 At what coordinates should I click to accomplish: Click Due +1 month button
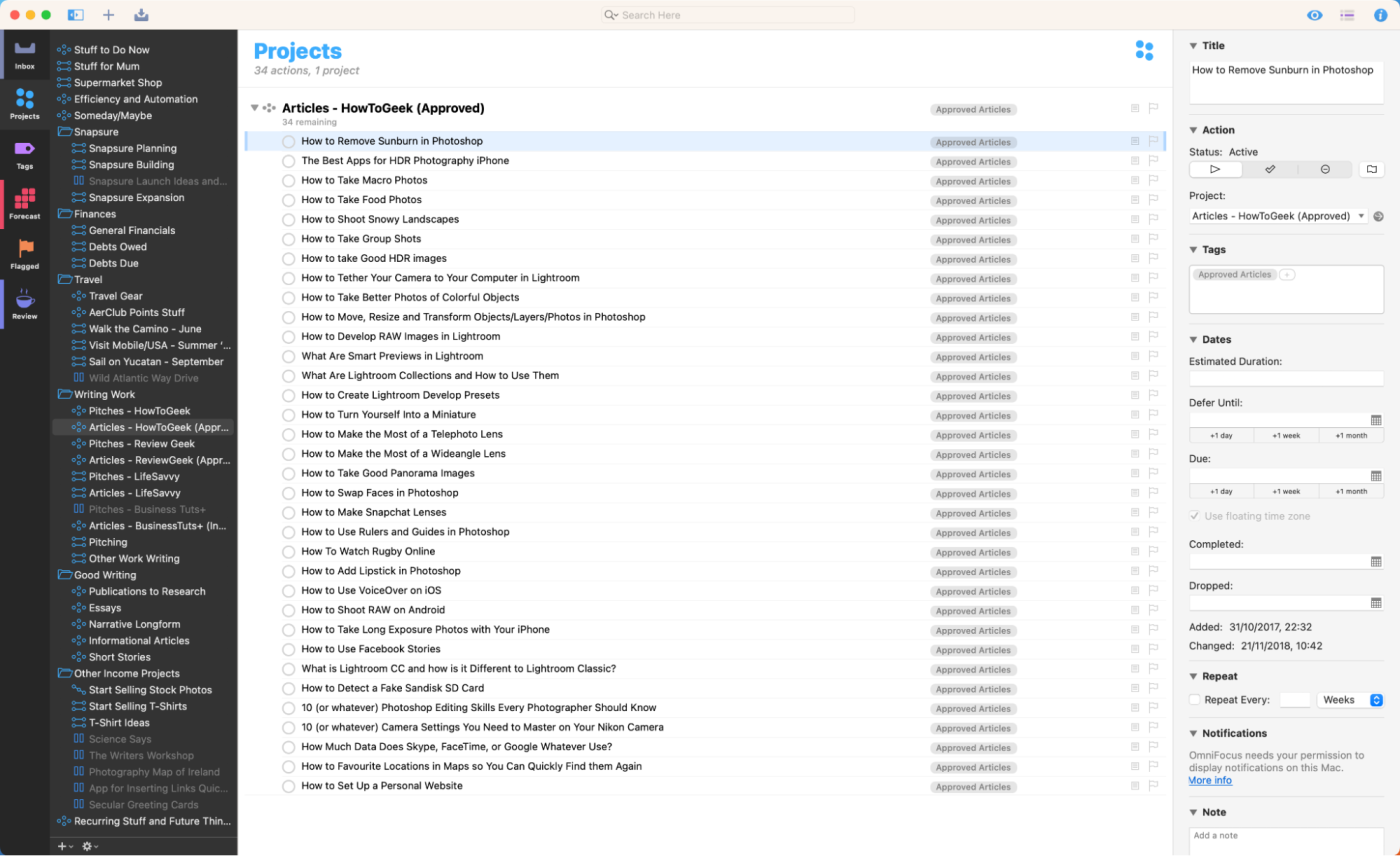pyautogui.click(x=1351, y=492)
